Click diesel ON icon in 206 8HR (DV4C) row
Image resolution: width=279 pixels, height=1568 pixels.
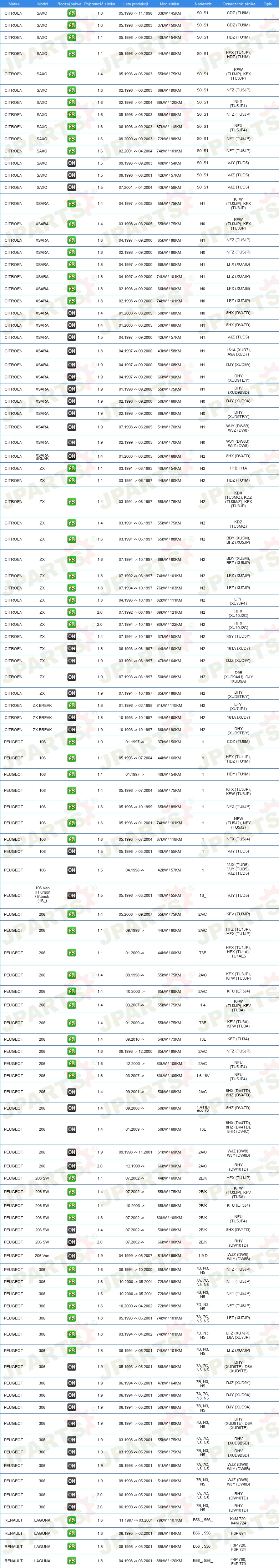pos(72,1129)
